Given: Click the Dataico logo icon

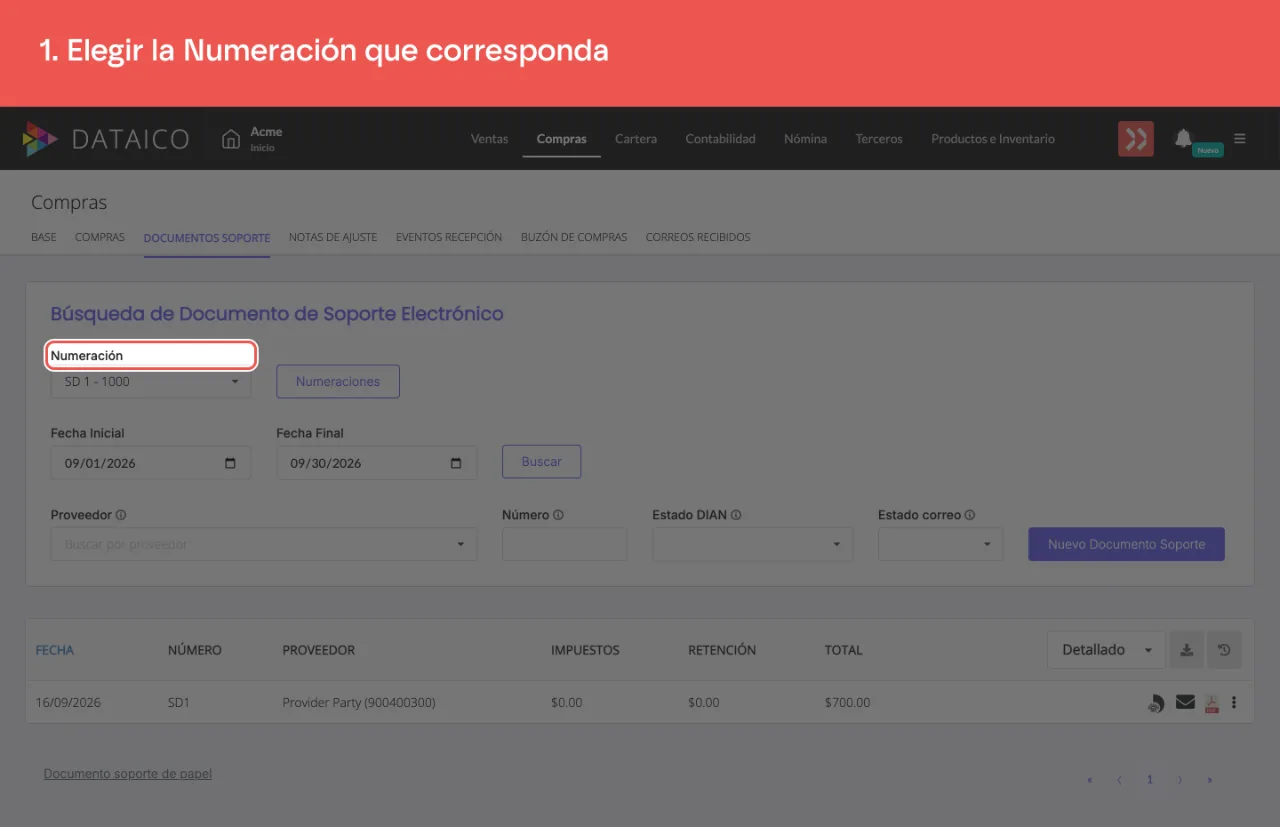Looking at the screenshot, I should [x=41, y=139].
